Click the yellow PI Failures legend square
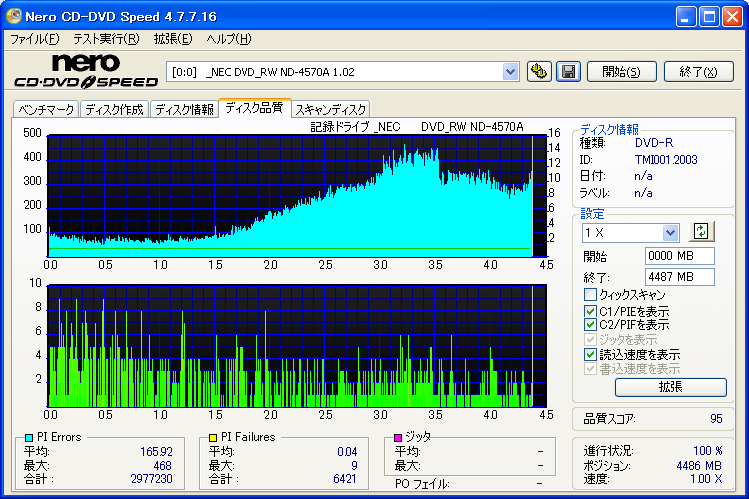Image resolution: width=749 pixels, height=499 pixels. pyautogui.click(x=213, y=437)
